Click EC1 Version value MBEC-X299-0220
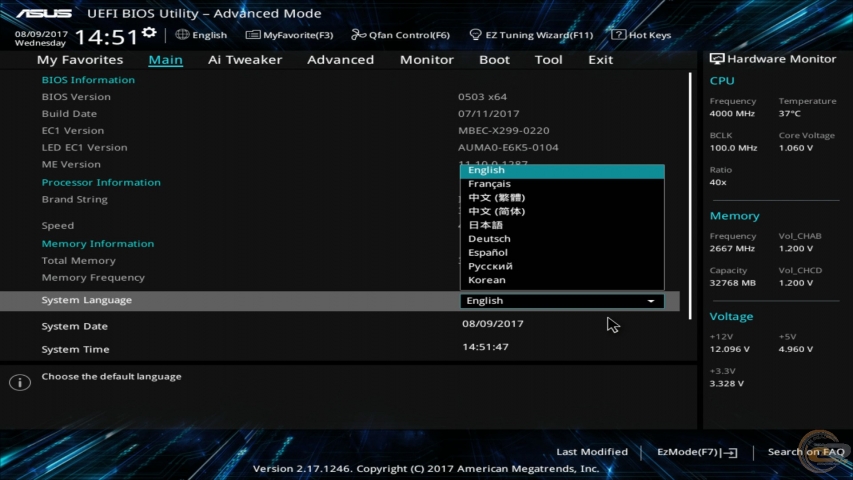This screenshot has width=853, height=480. point(504,131)
